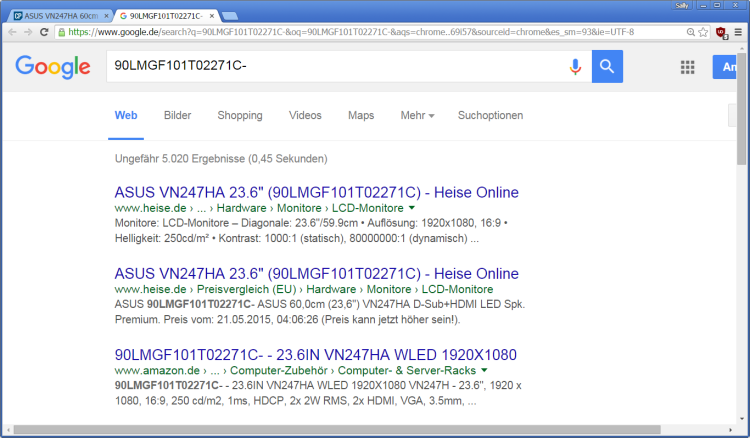Click the blue search magnifier button

[607, 67]
